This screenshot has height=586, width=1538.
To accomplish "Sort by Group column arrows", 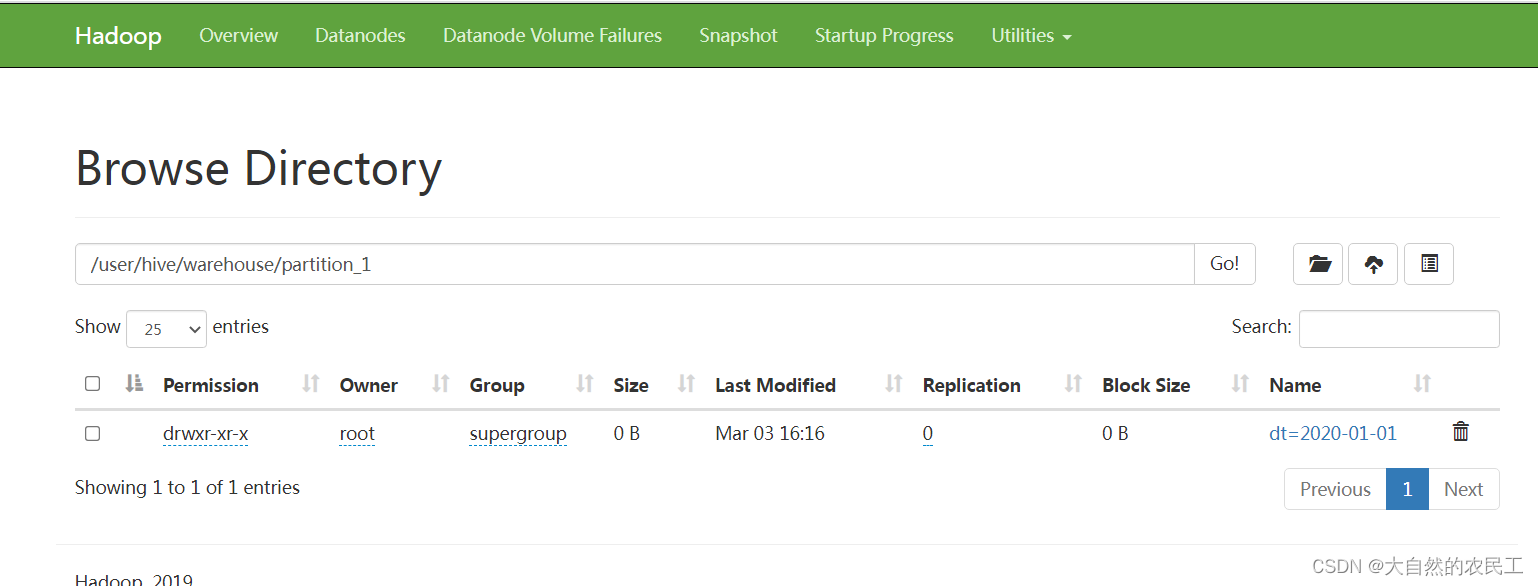I will tap(585, 384).
